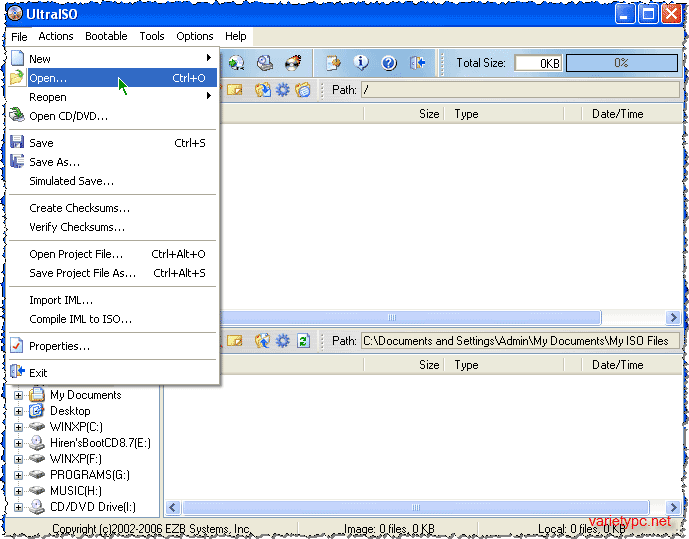
Task: Open the Reopen submenu
Action: pos(113,97)
